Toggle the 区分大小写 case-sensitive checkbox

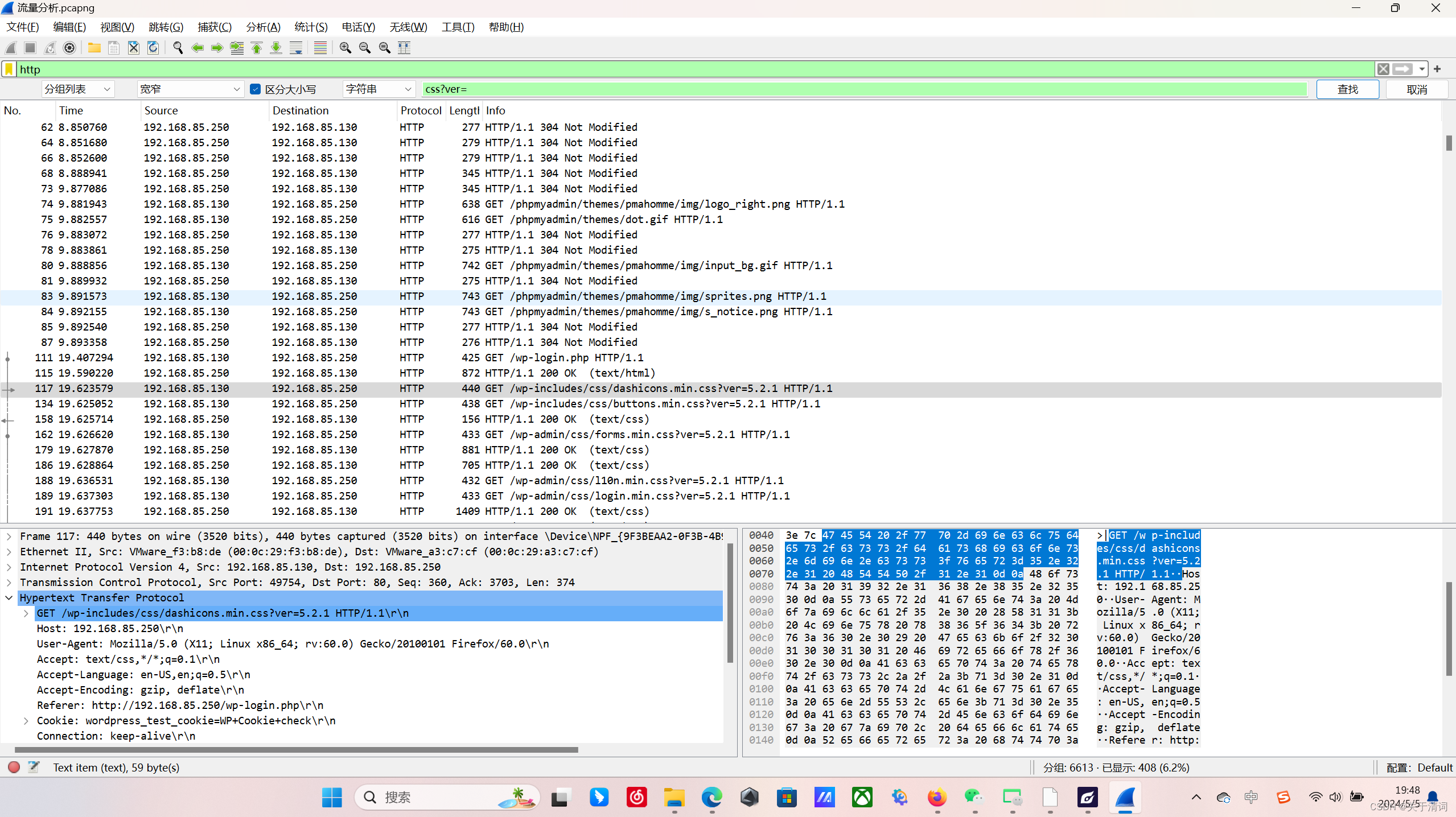[256, 89]
